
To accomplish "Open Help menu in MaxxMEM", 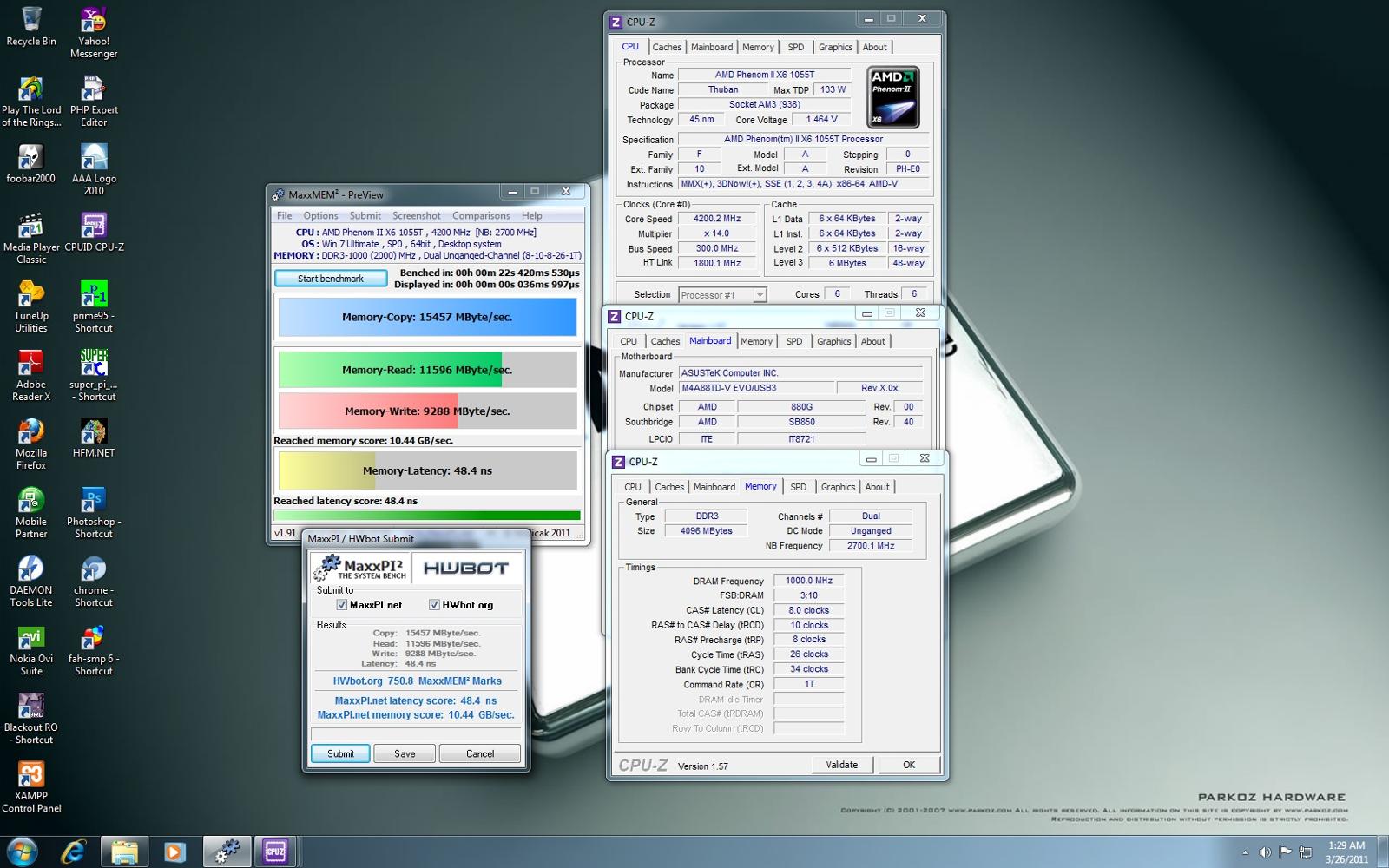I will pos(532,216).
